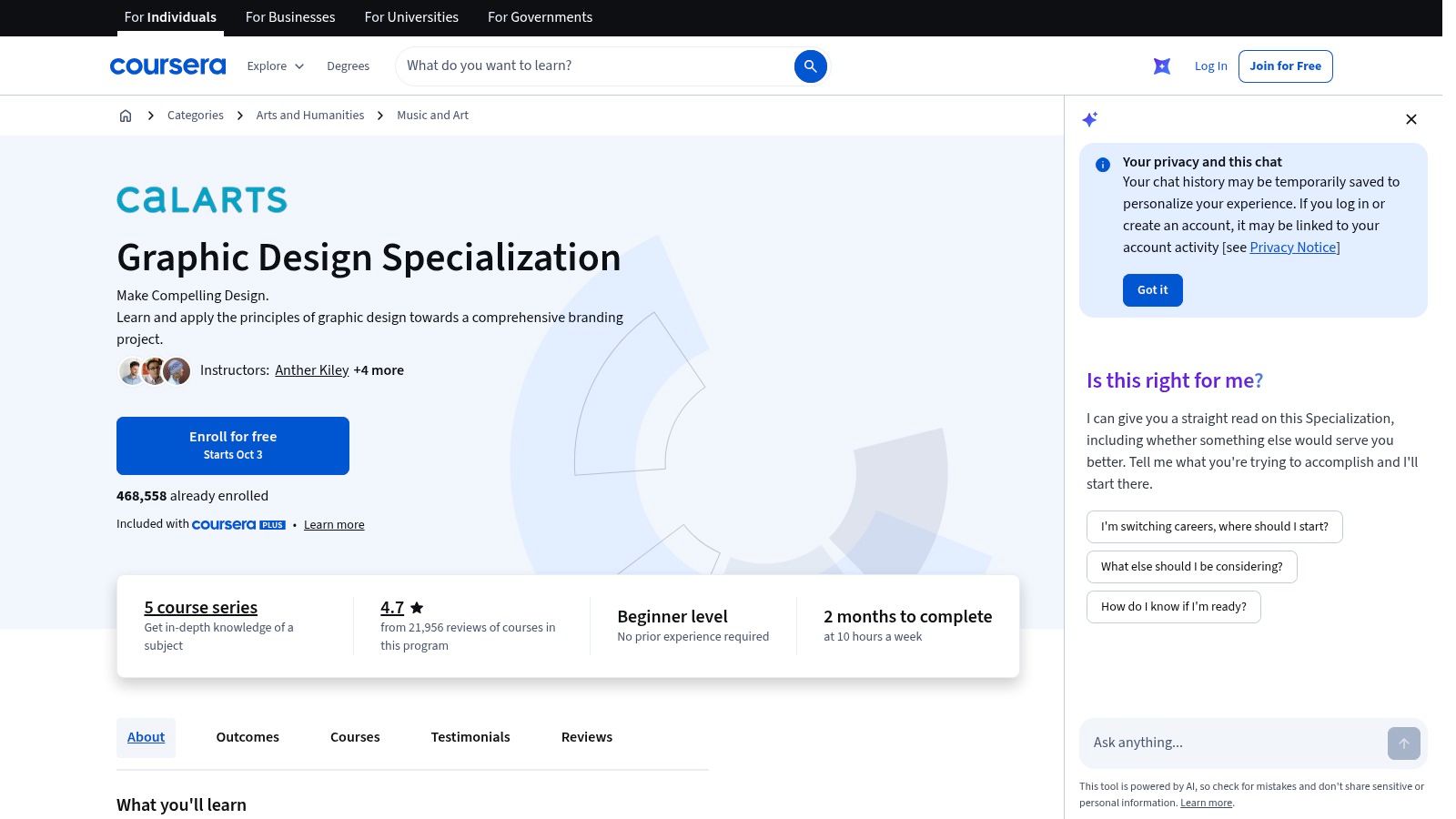The image size is (1456, 819).
Task: Click Got it in privacy notice
Action: tap(1153, 290)
